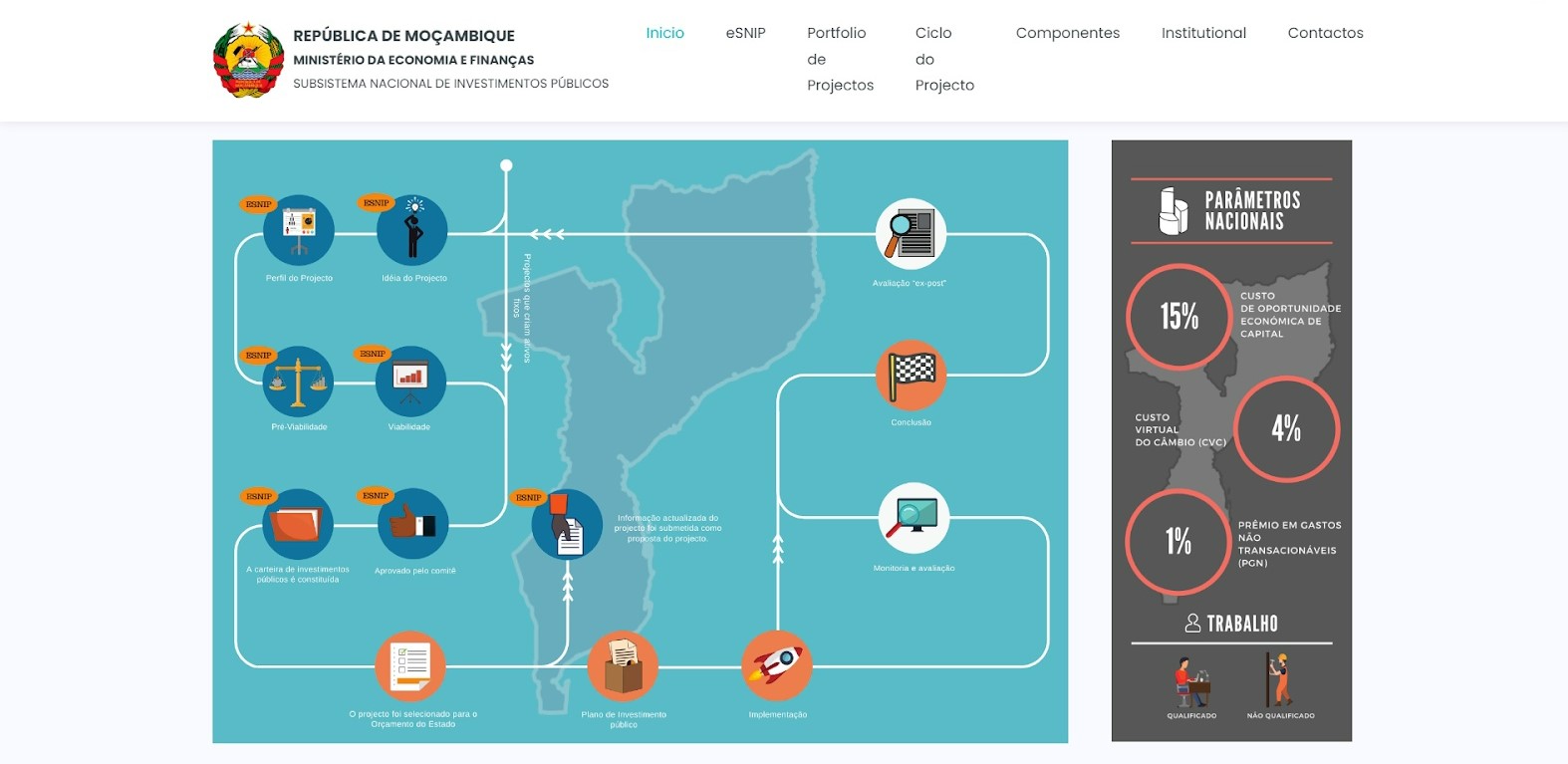This screenshot has height=764, width=1568.
Task: Click the project proposal document icon
Action: (567, 524)
